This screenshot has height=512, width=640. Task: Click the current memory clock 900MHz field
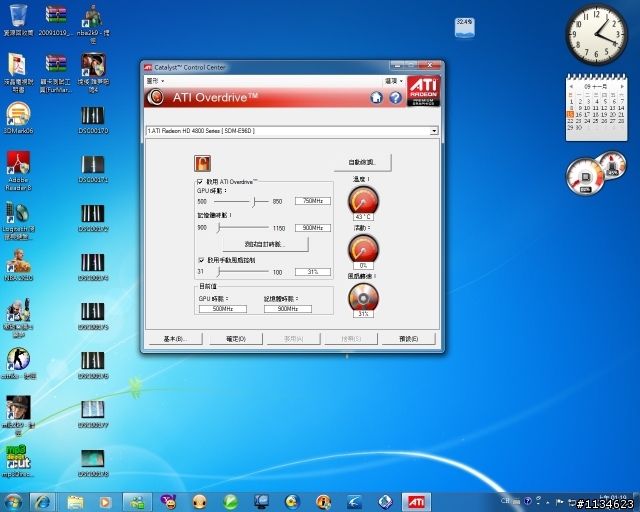288,309
